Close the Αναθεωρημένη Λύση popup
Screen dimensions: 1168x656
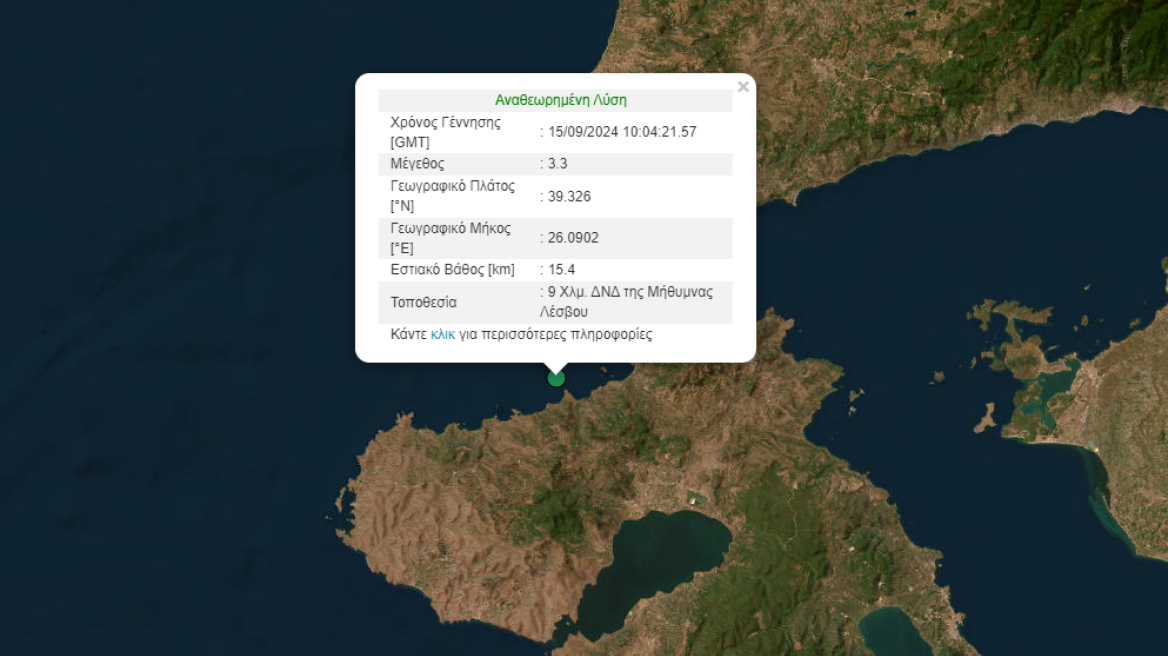point(743,87)
